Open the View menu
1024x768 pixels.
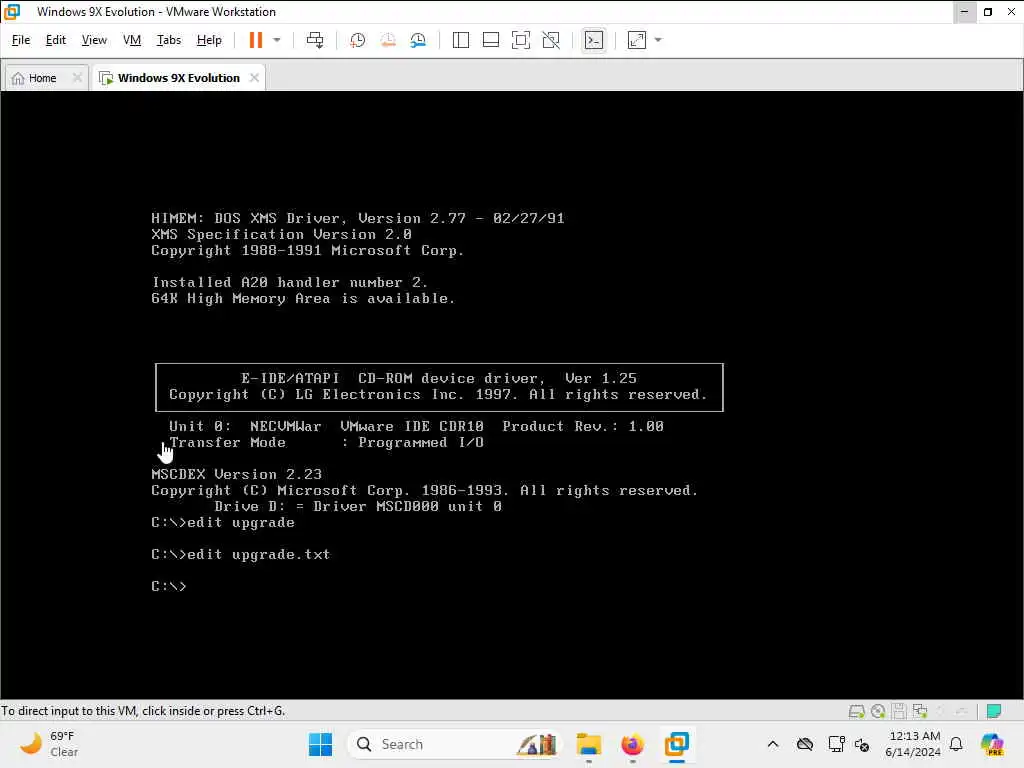pos(94,40)
